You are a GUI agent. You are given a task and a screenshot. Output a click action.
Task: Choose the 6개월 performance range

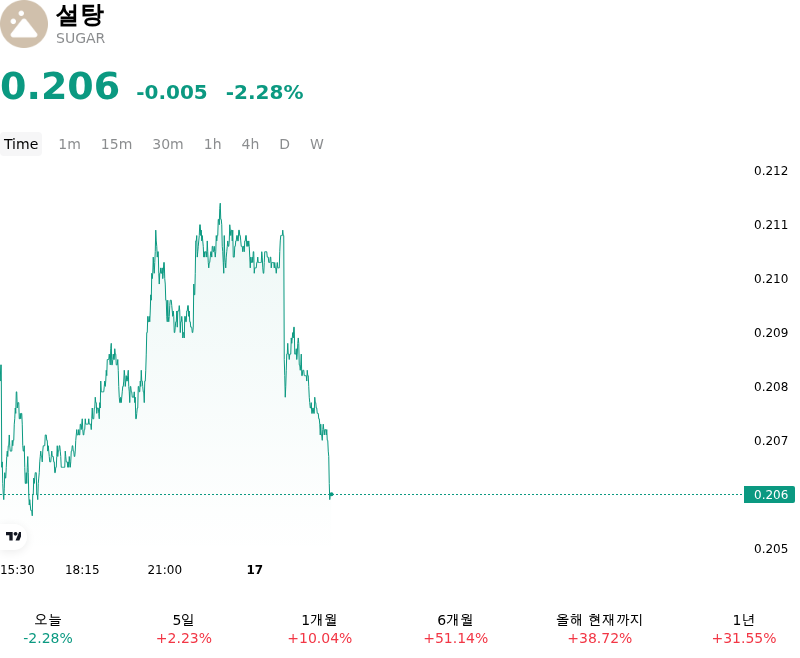tap(456, 629)
